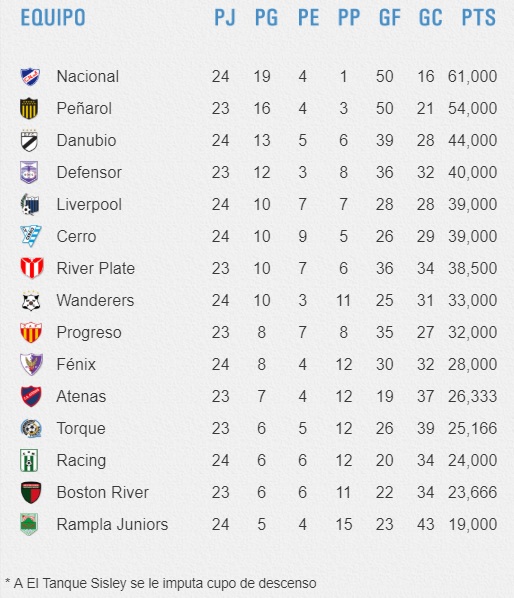Select the Boston River red-green shield

click(x=31, y=492)
